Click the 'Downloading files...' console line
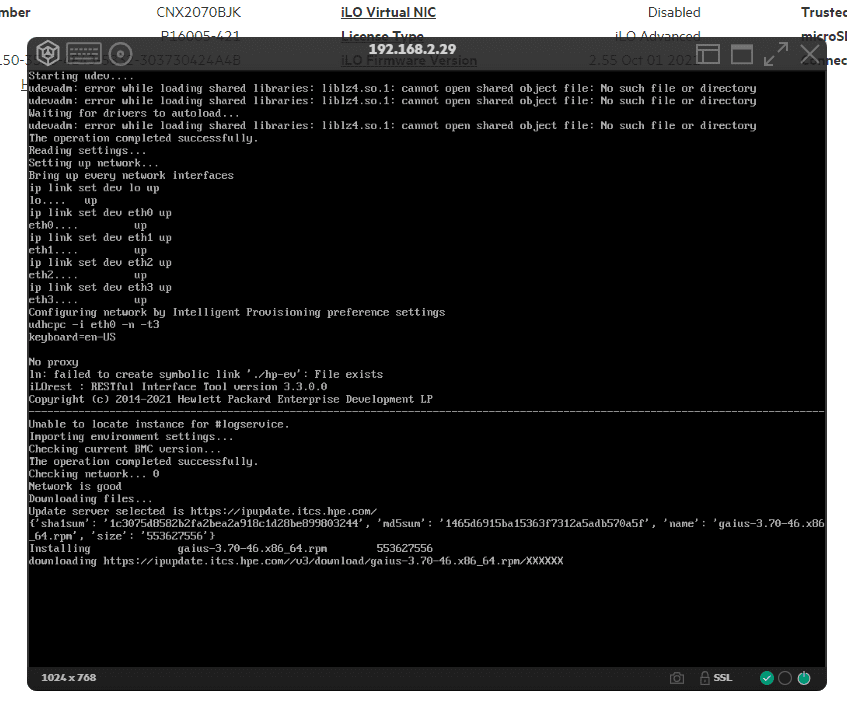 (90, 499)
